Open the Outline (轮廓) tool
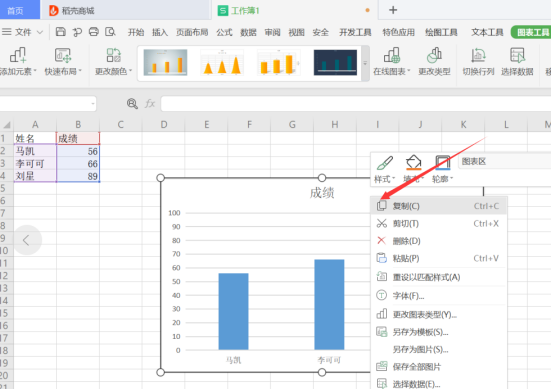Viewport: 554px width, 390px height. pyautogui.click(x=442, y=169)
